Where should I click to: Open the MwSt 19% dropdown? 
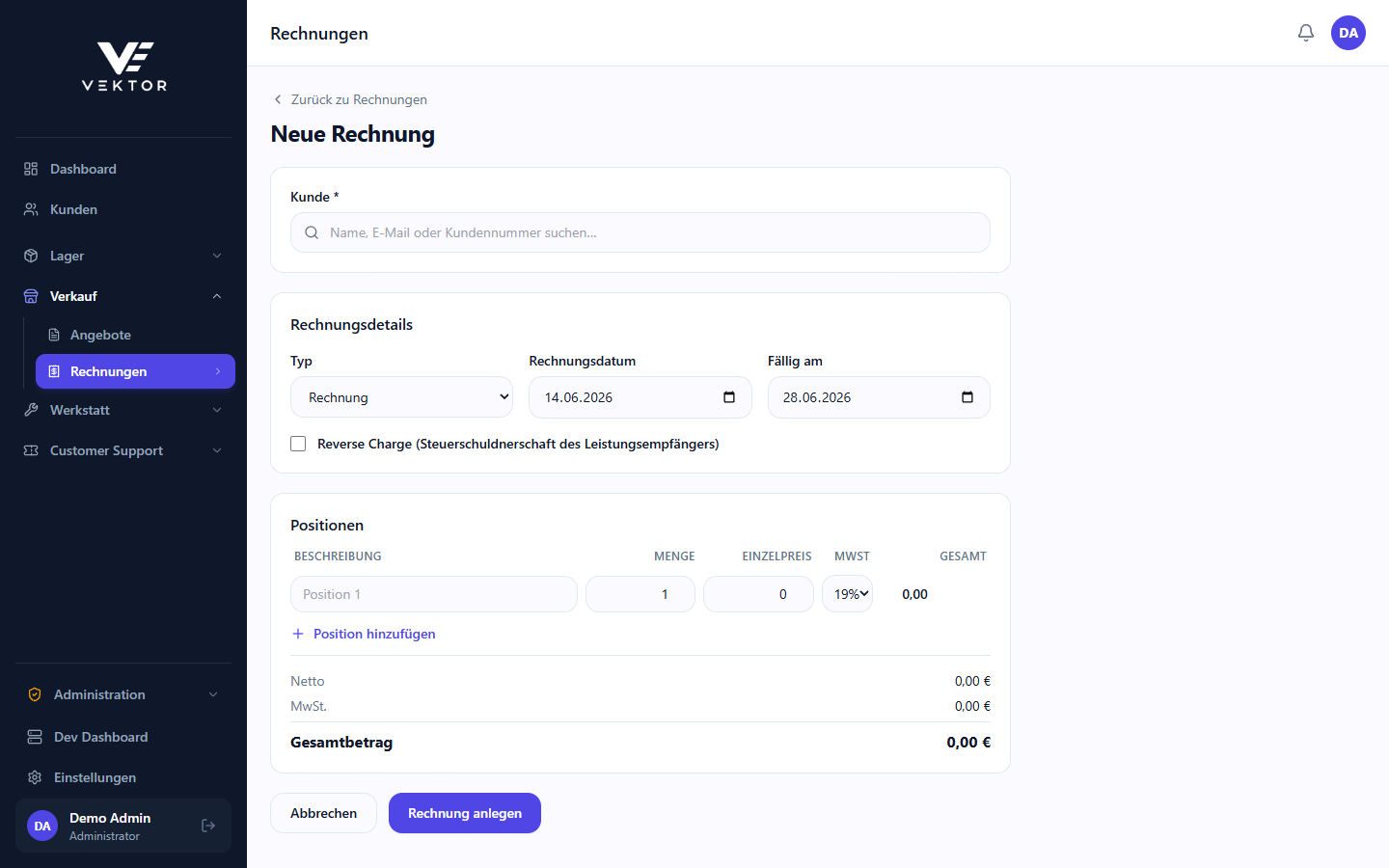(x=847, y=594)
